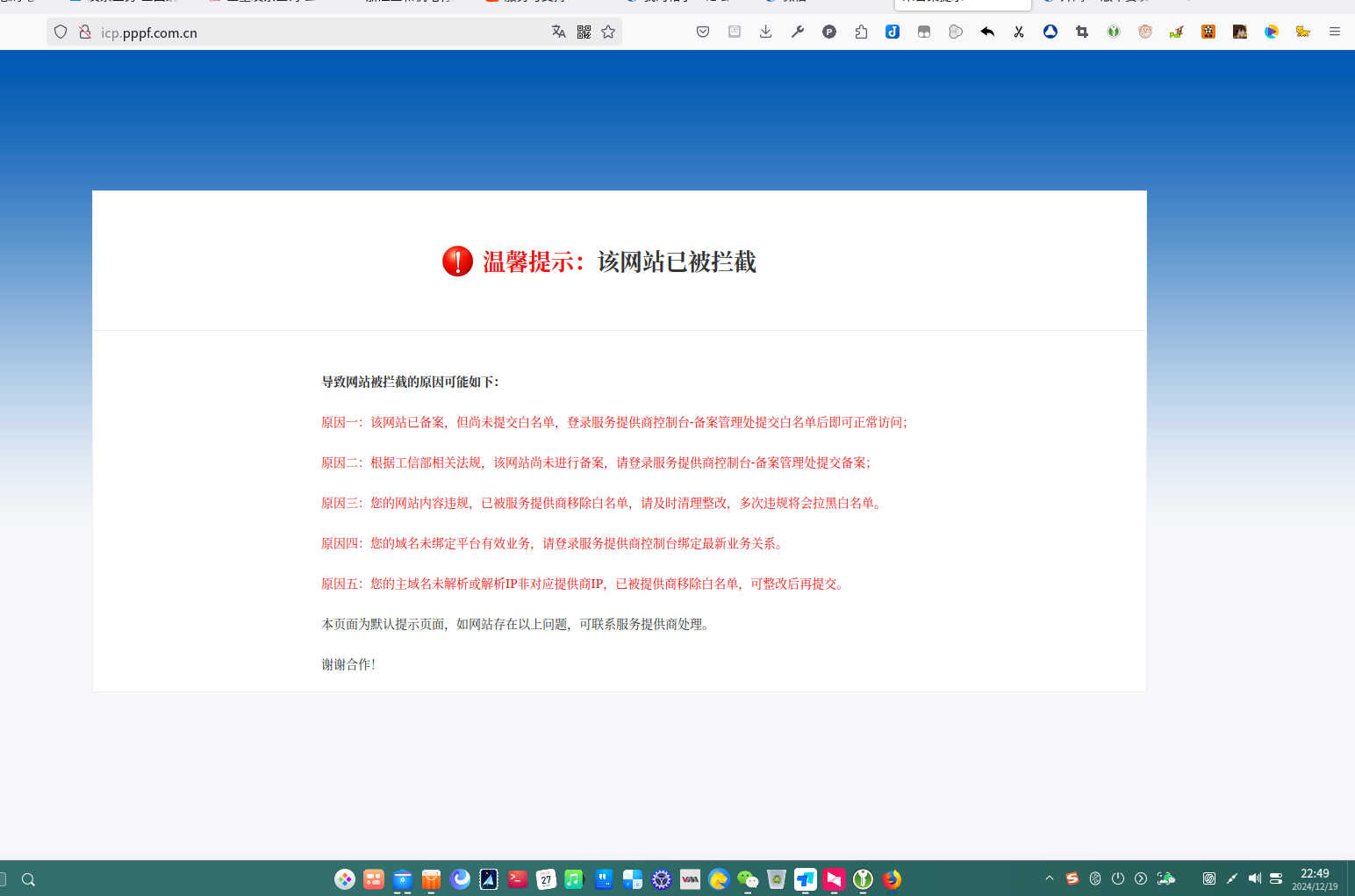Click the line starting 原因五
Viewport: 1355px width, 896px height.
[584, 584]
